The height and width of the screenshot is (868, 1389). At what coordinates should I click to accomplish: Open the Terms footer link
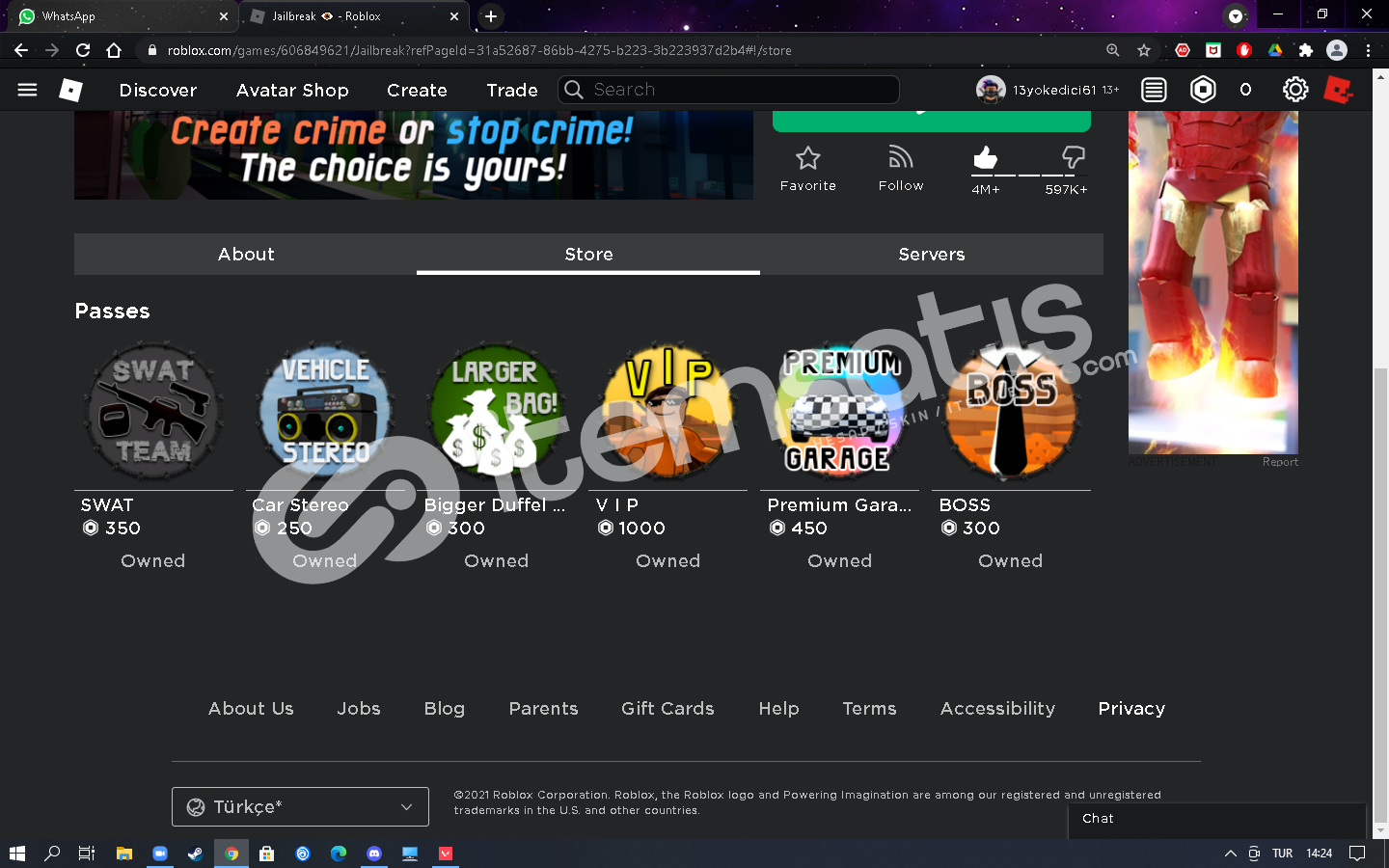click(869, 709)
